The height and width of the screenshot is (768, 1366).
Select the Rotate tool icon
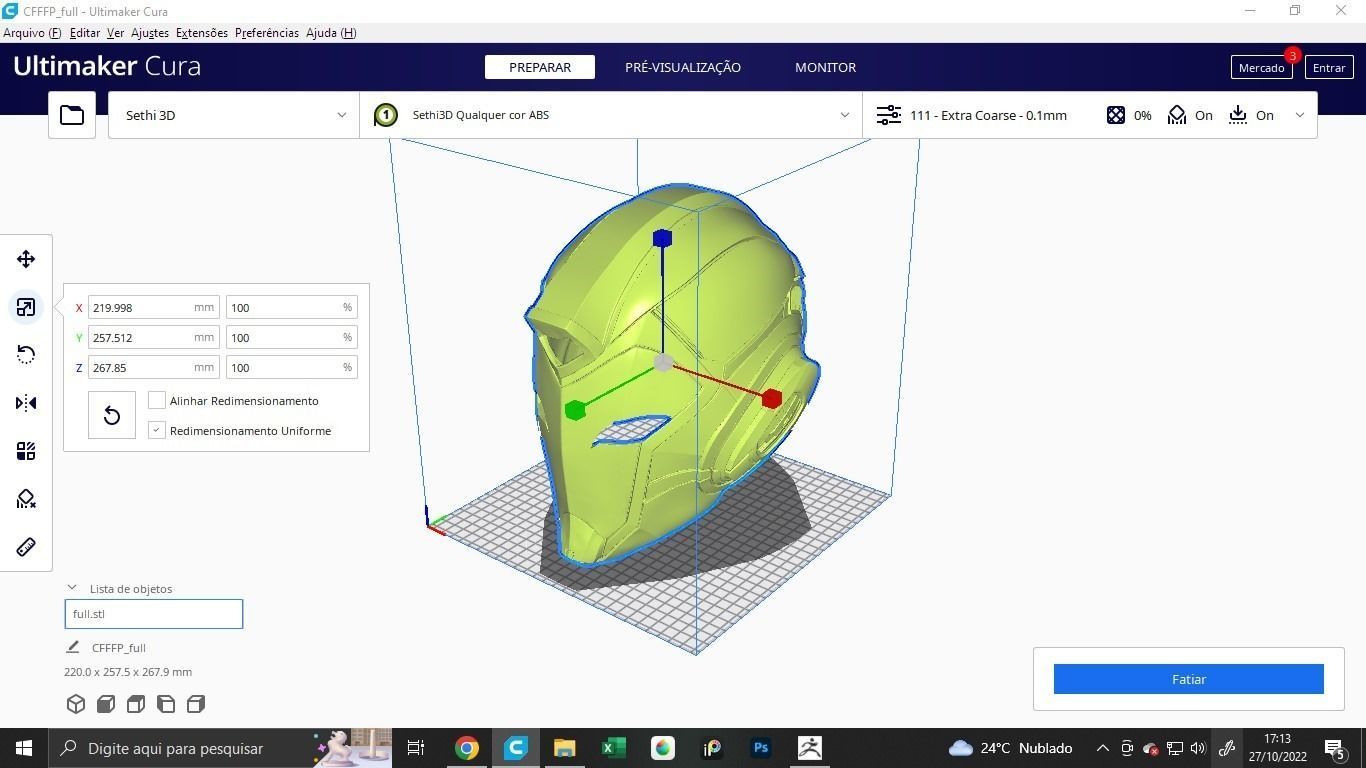26,355
